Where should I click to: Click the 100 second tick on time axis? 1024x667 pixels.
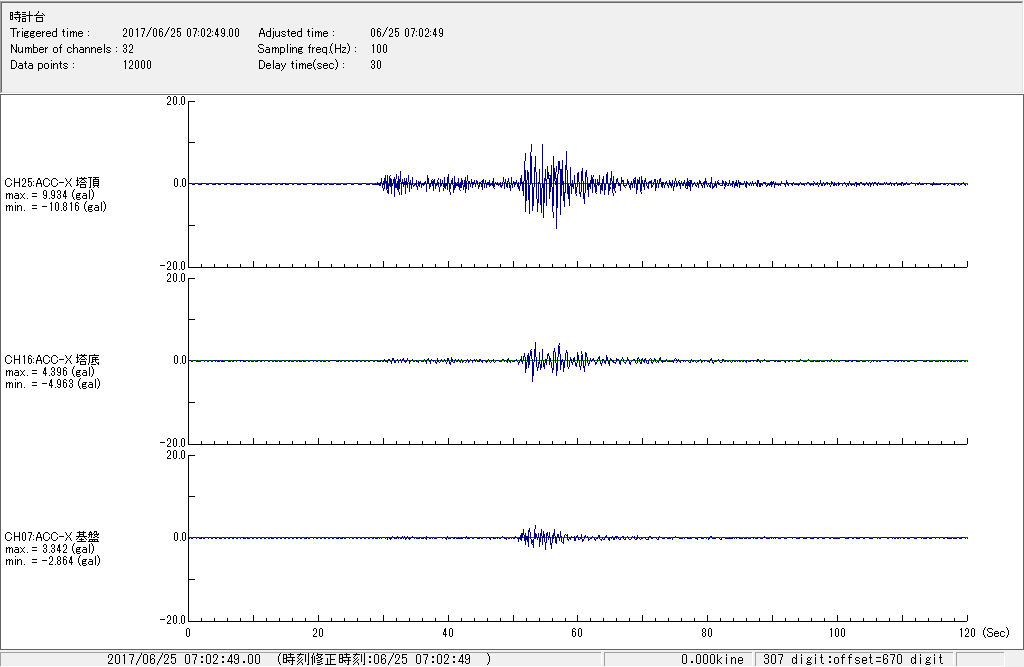coord(837,632)
